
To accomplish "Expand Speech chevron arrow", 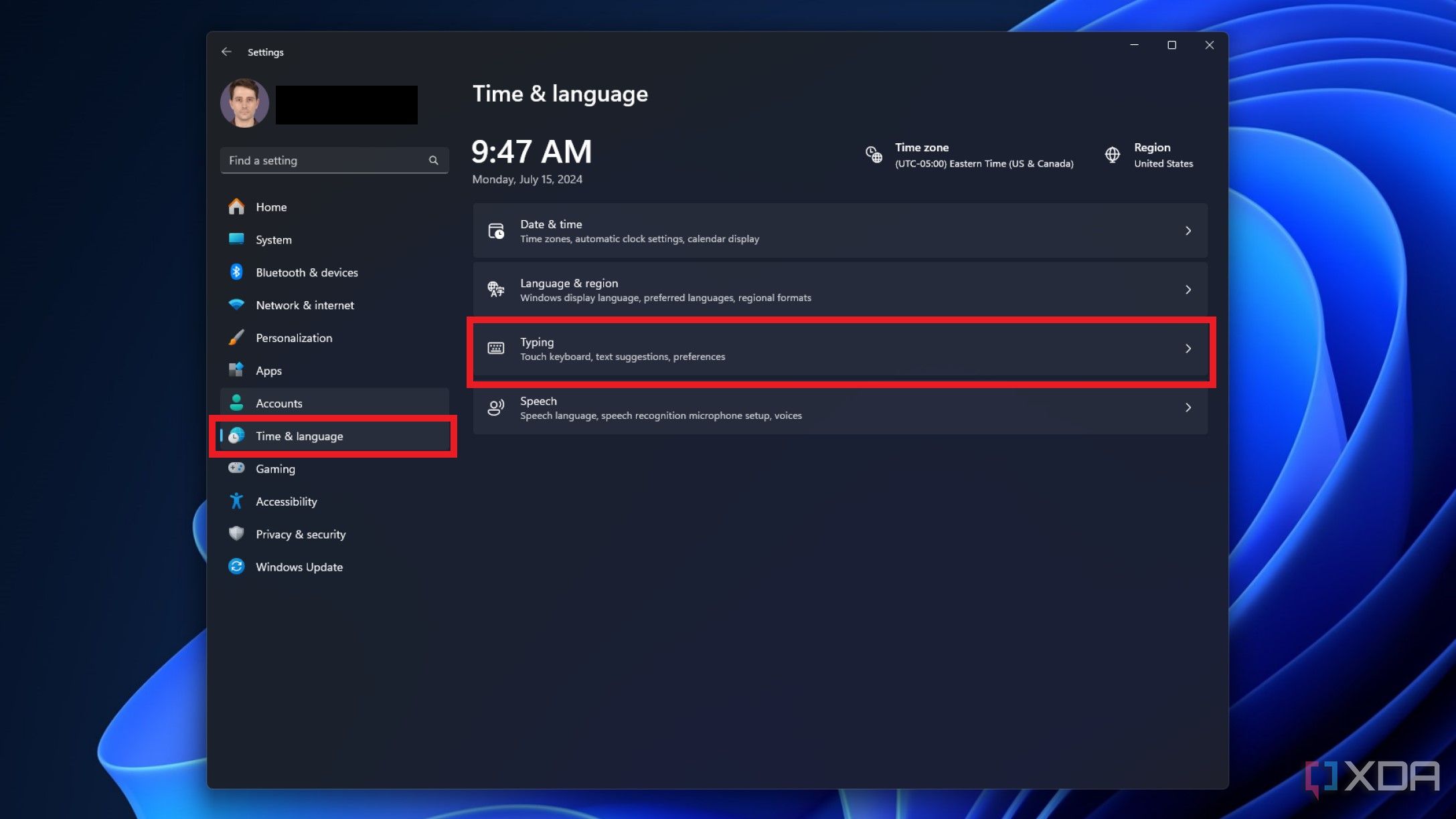I will pos(1188,407).
